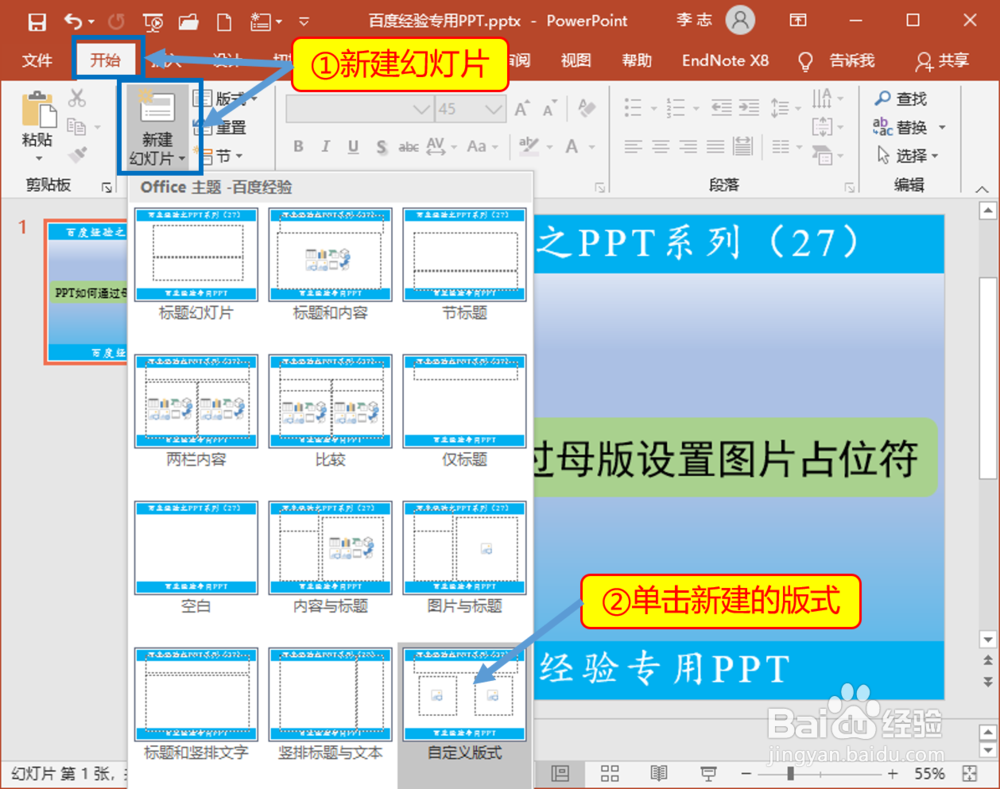
Task: Click the 共享 (Share) button
Action: [x=942, y=61]
